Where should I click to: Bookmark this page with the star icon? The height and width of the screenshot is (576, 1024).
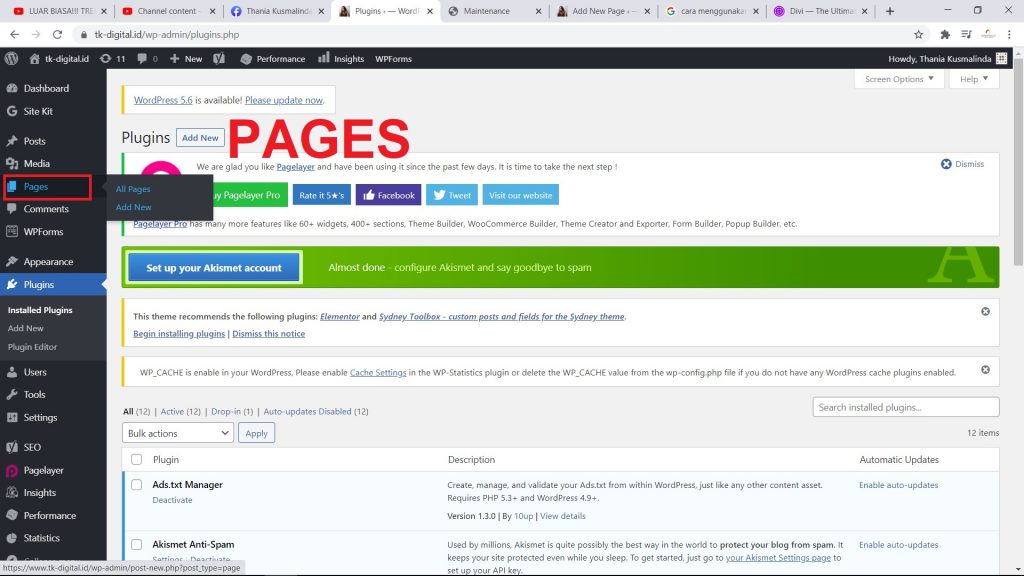point(919,35)
